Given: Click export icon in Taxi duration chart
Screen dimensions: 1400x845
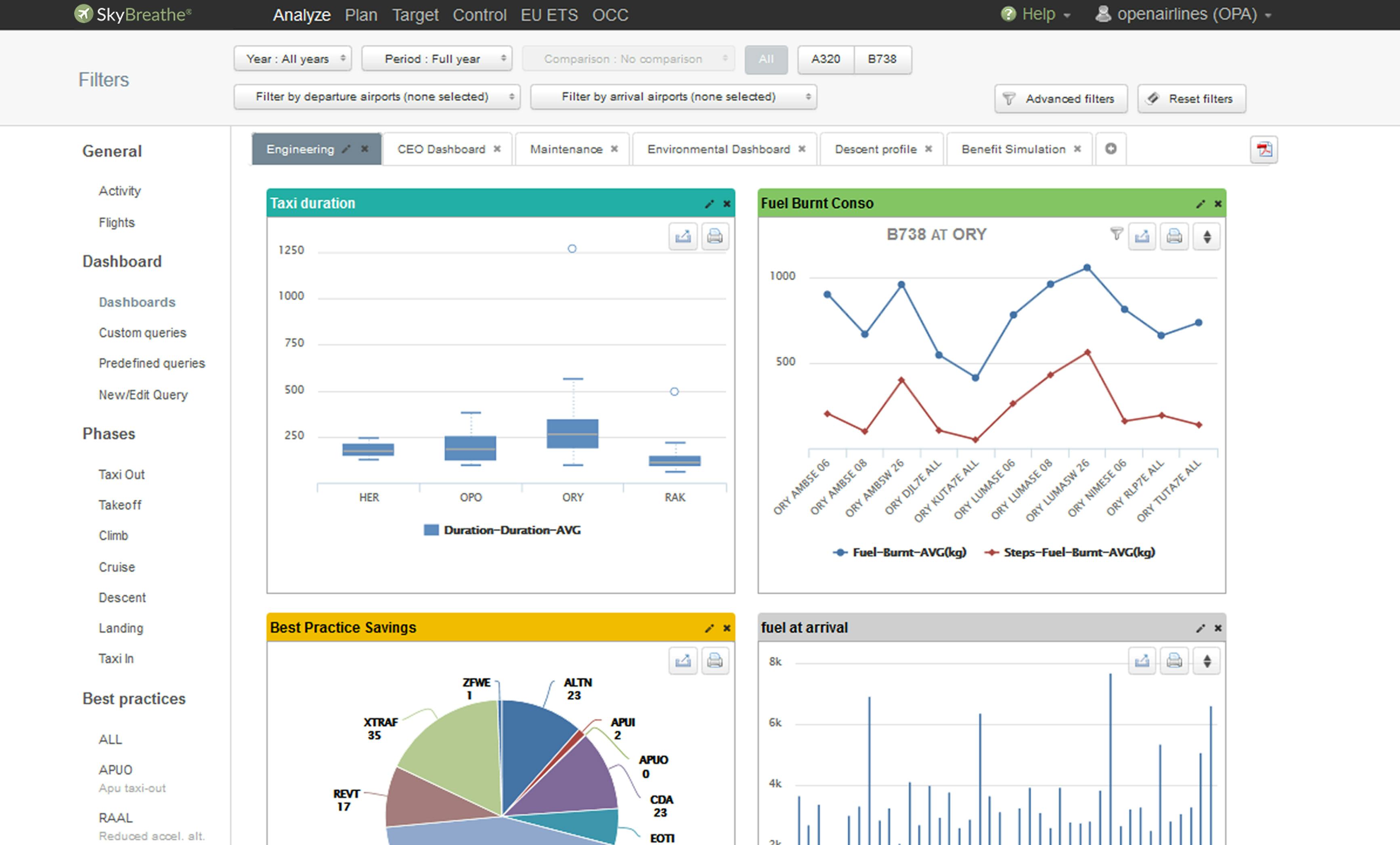Looking at the screenshot, I should pyautogui.click(x=682, y=236).
